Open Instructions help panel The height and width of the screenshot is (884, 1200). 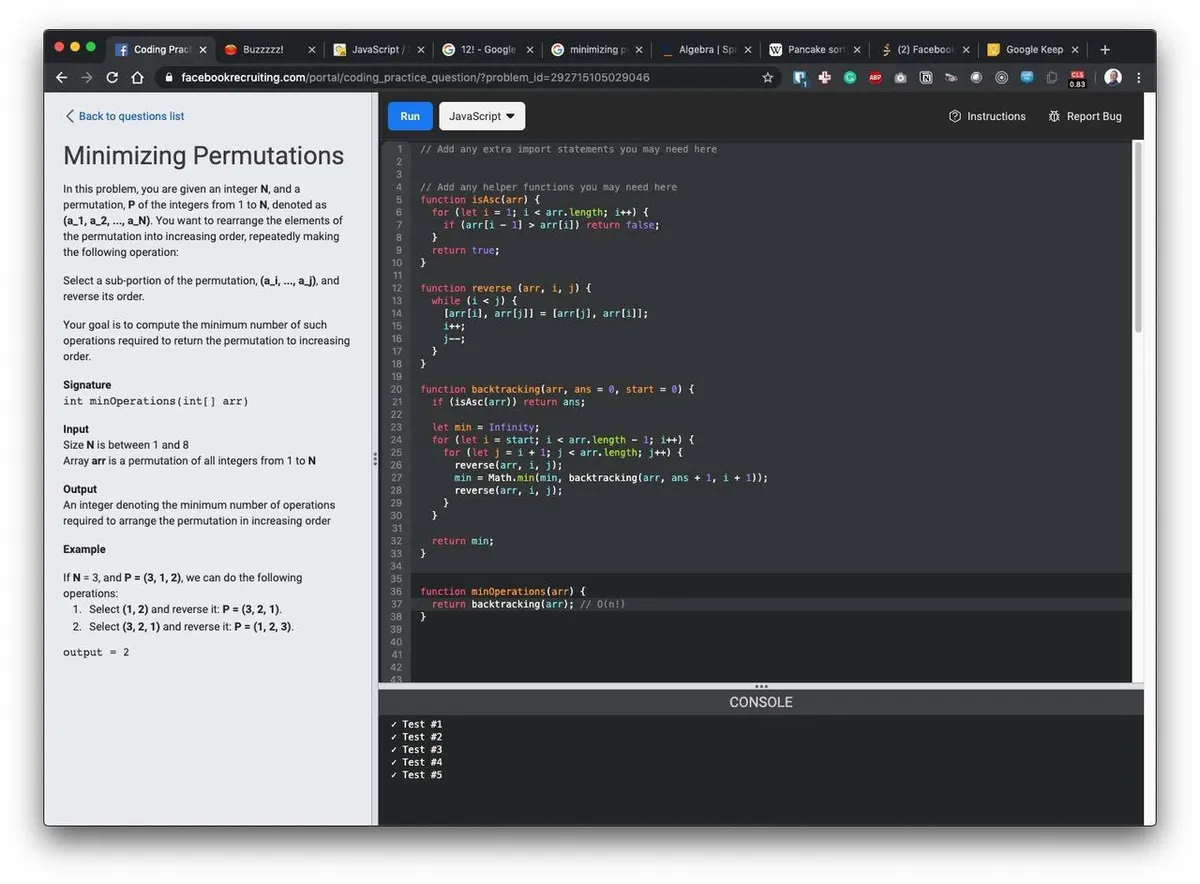[987, 116]
